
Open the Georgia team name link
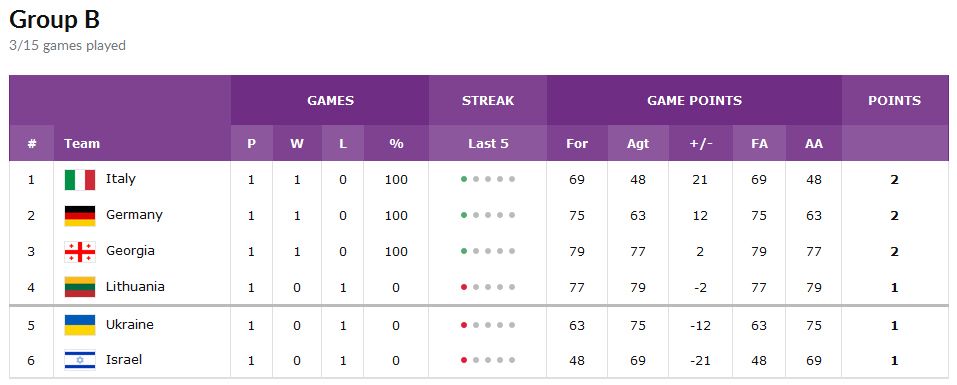(130, 251)
